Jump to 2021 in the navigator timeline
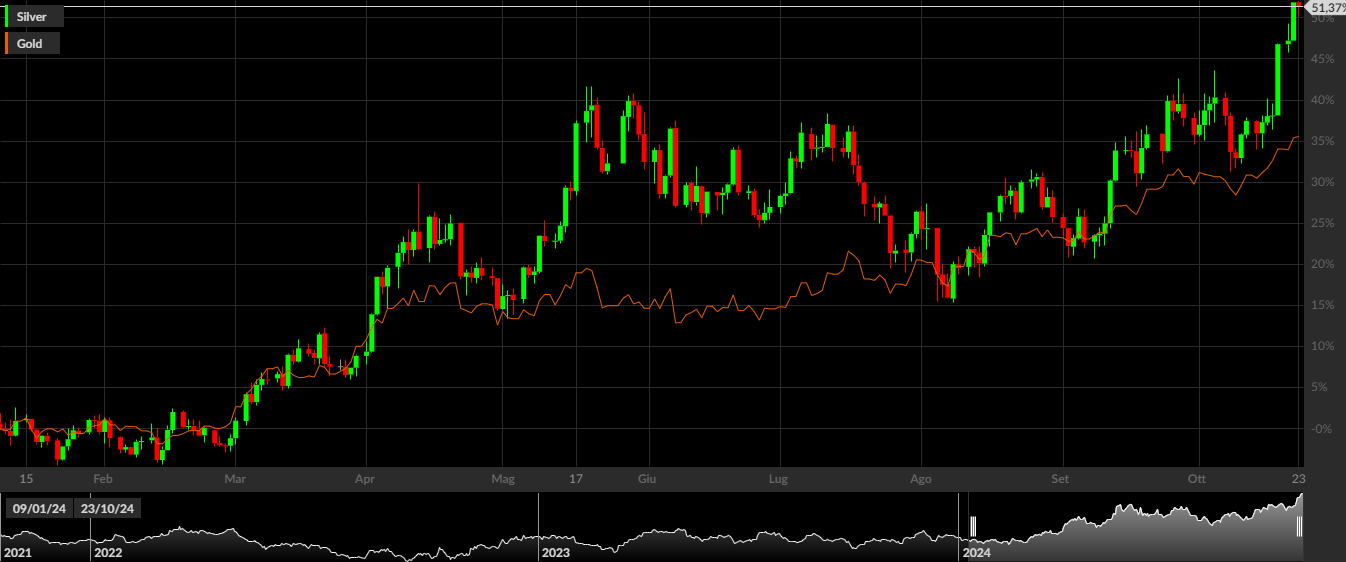The image size is (1346, 562). click(x=18, y=552)
